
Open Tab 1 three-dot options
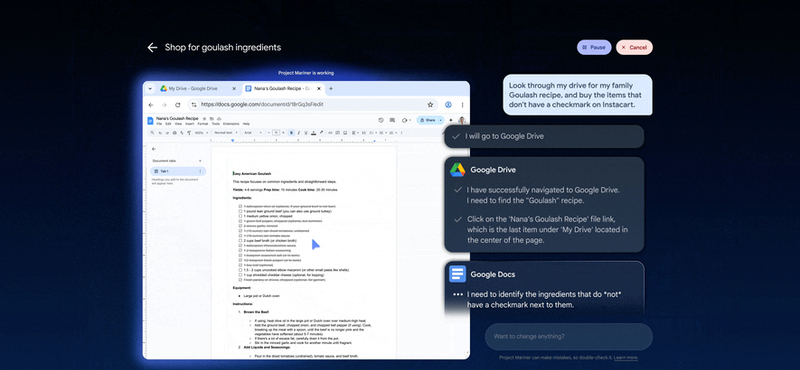pos(200,171)
